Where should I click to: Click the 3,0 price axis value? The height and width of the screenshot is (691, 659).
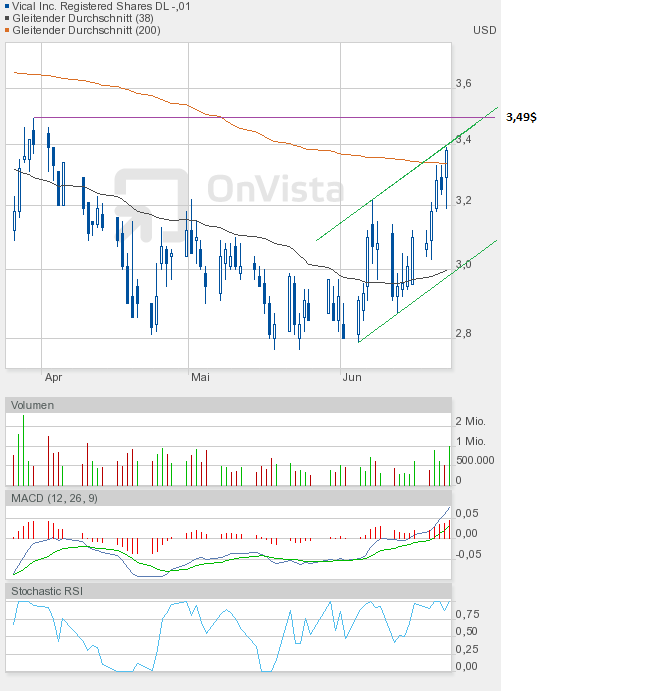tap(463, 264)
